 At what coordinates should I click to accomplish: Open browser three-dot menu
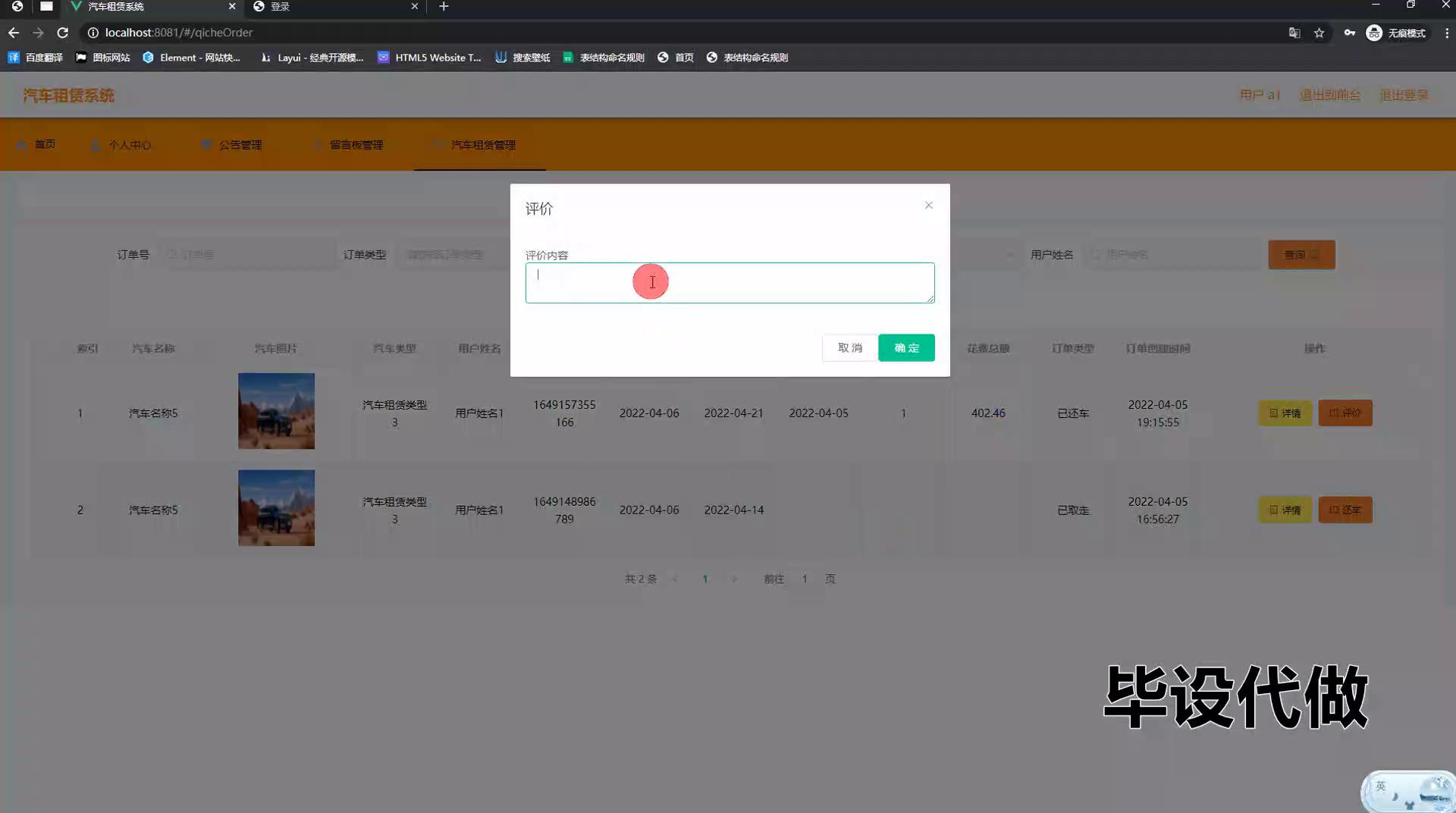click(1446, 33)
